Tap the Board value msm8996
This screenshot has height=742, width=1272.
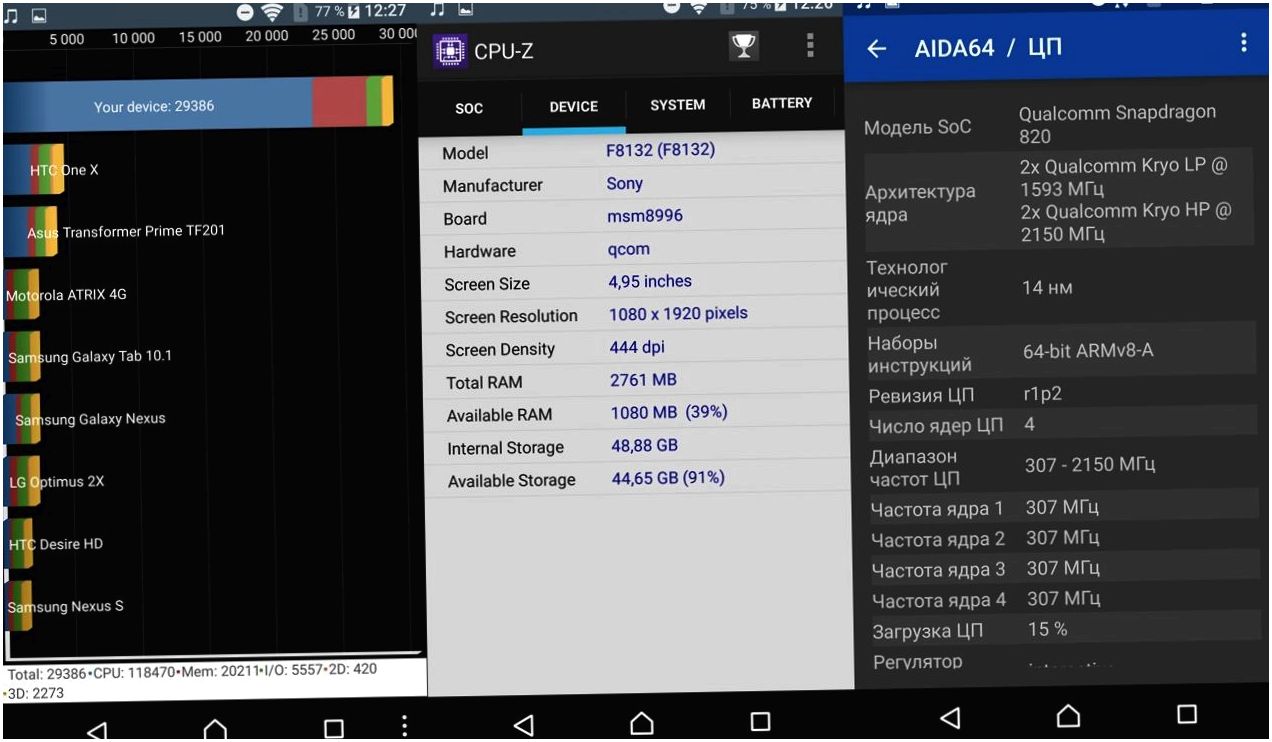(645, 216)
